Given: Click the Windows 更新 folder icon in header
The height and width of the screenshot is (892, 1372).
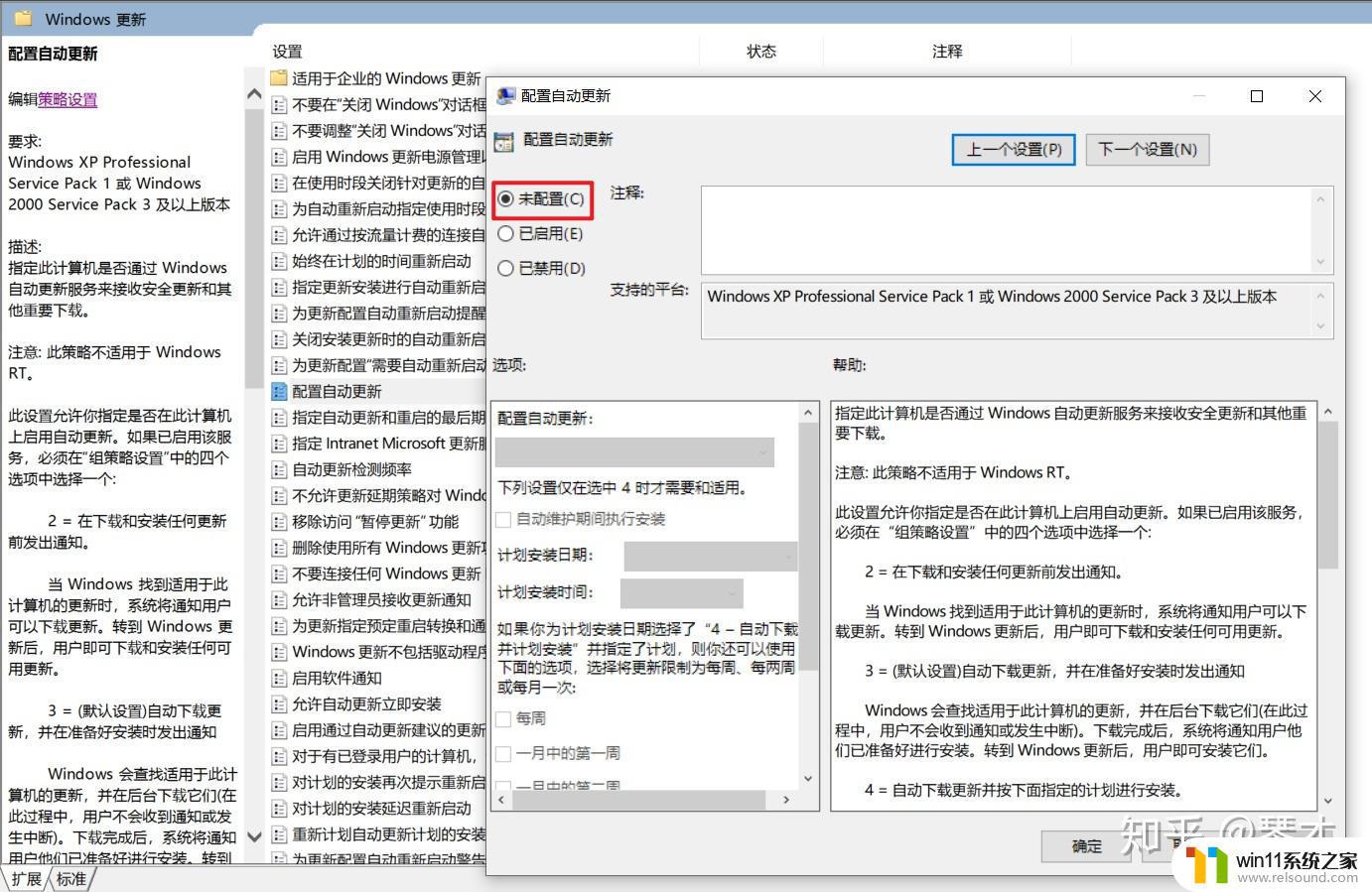Looking at the screenshot, I should 23,18.
